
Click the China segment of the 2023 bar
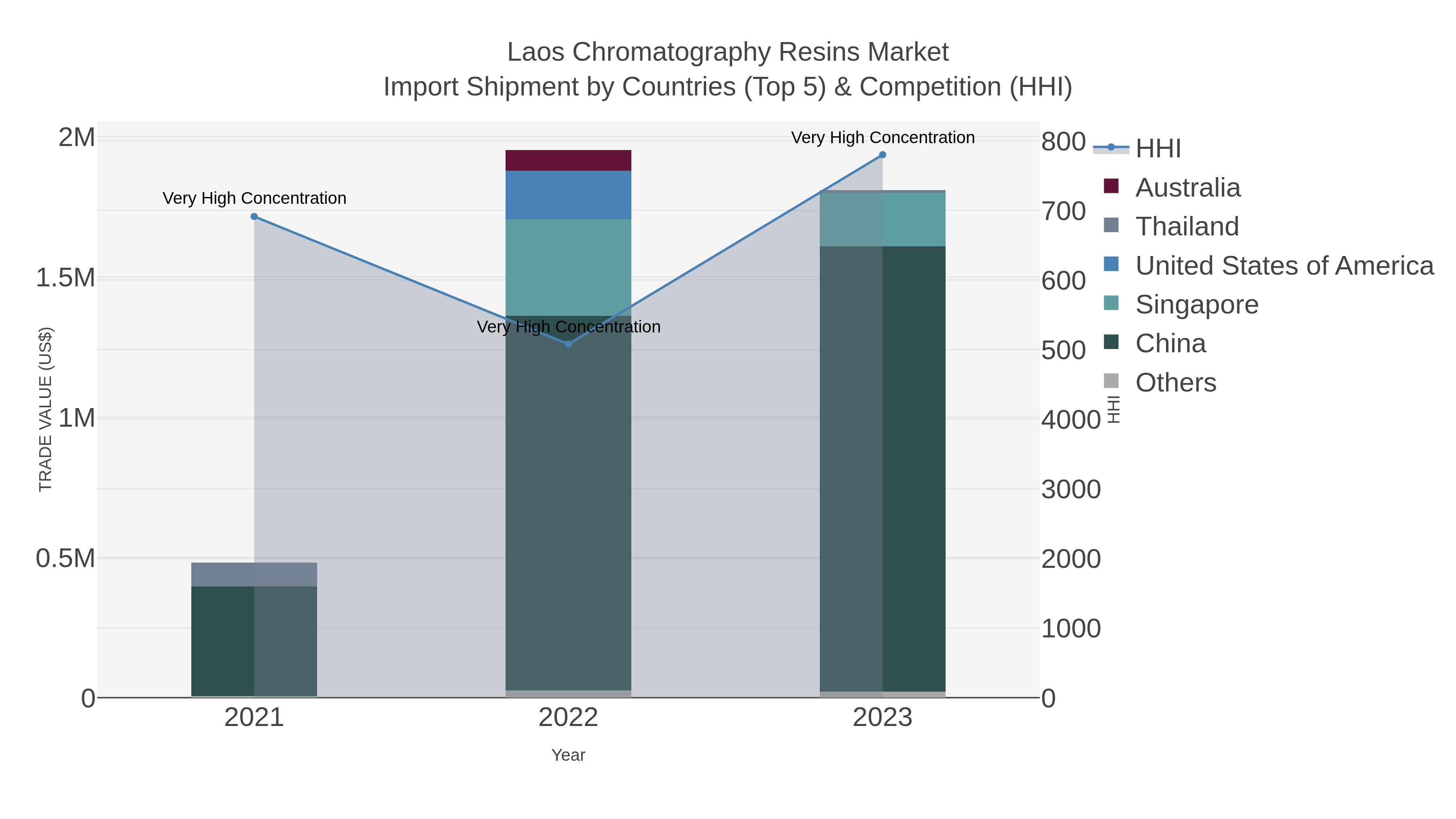tap(882, 469)
